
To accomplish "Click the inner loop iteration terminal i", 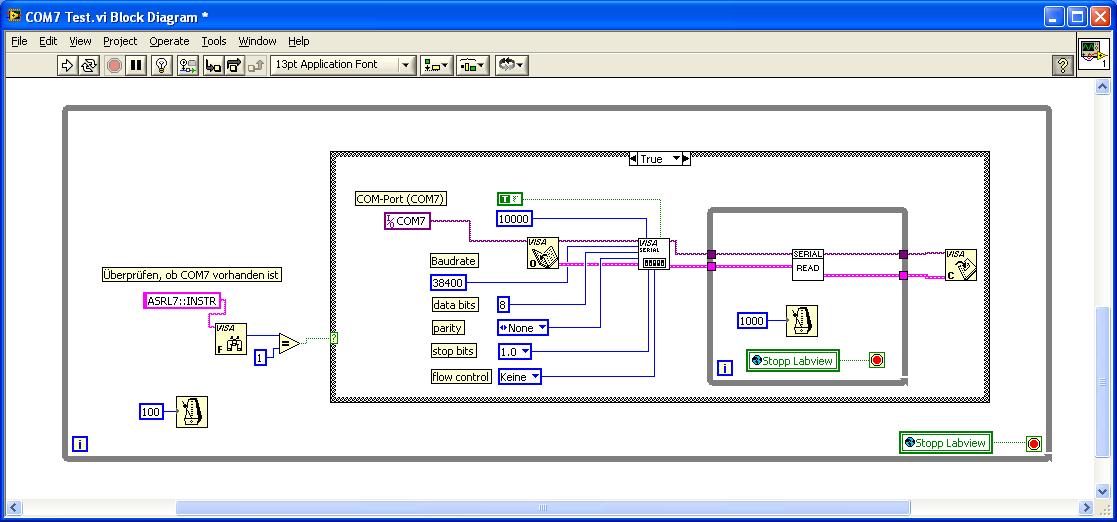I will [x=724, y=368].
